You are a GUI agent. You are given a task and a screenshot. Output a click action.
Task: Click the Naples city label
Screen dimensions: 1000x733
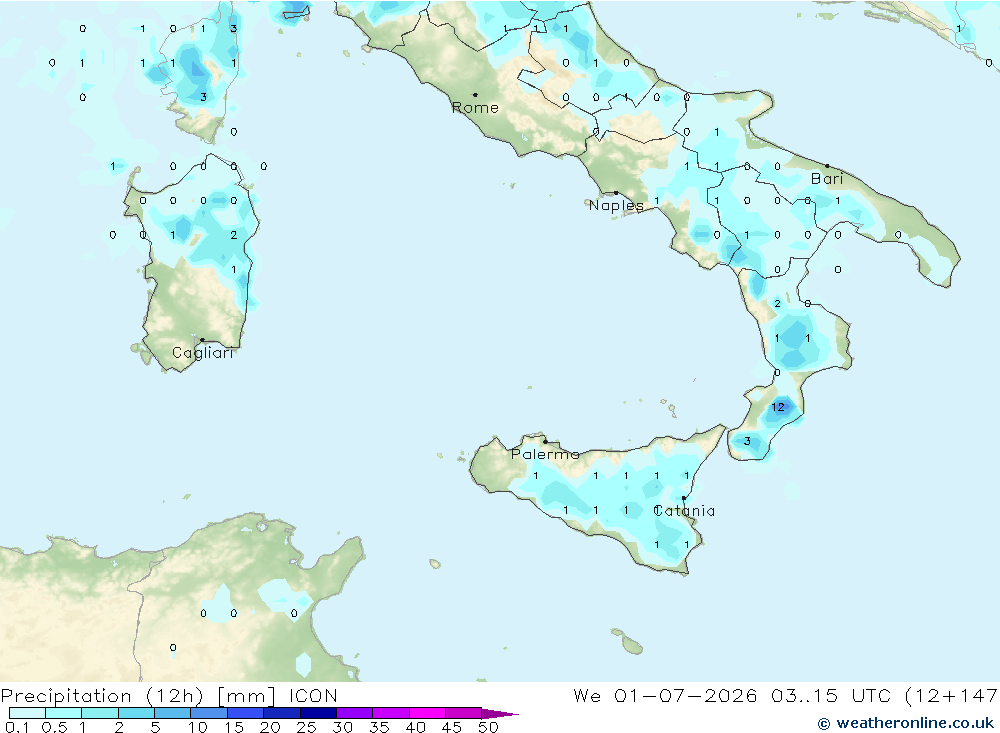[x=616, y=205]
